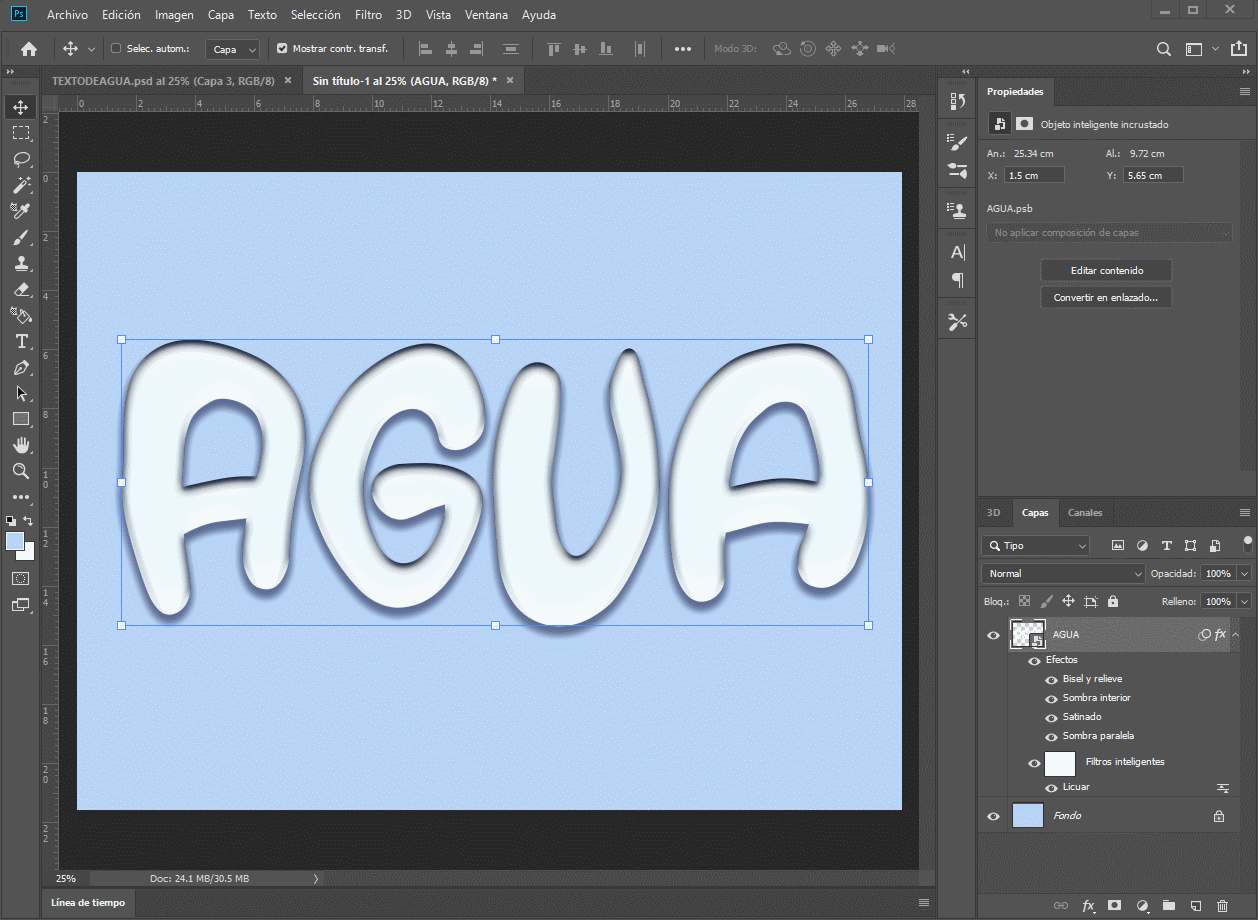Select the Magic Wand tool
This screenshot has width=1258, height=920.
click(x=21, y=185)
